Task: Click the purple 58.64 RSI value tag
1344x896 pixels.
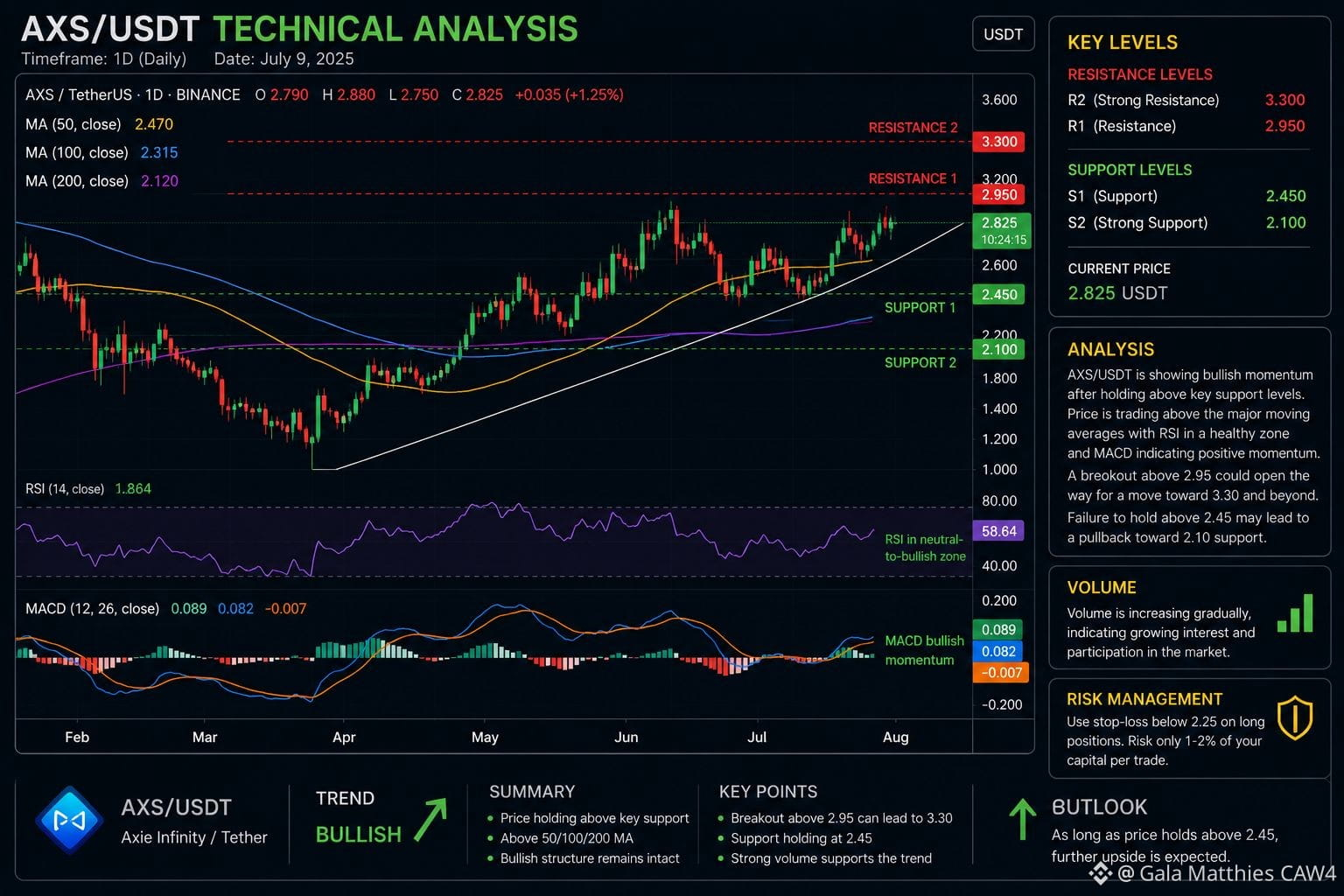Action: [999, 531]
